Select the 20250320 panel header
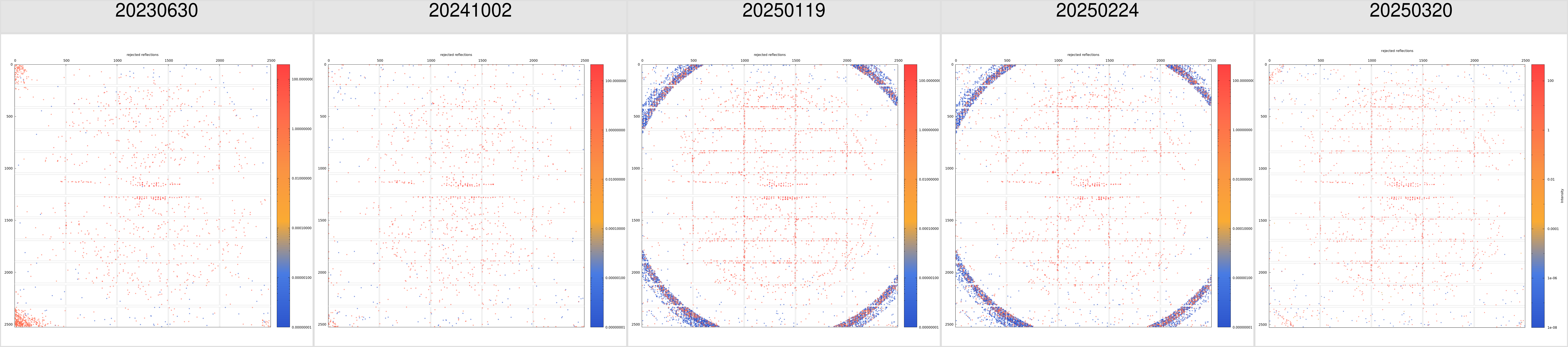The height and width of the screenshot is (347, 1568). 1411,16
